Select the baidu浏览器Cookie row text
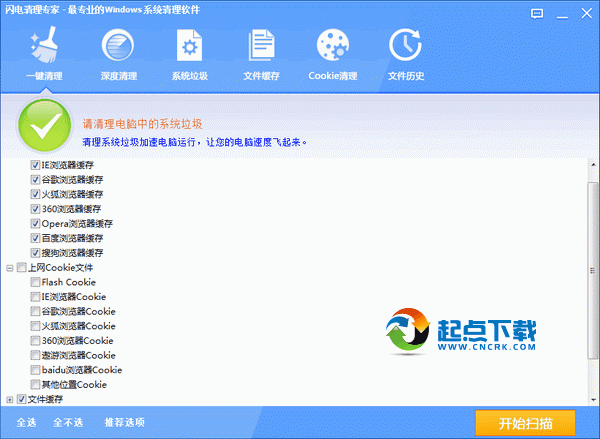 82,370
